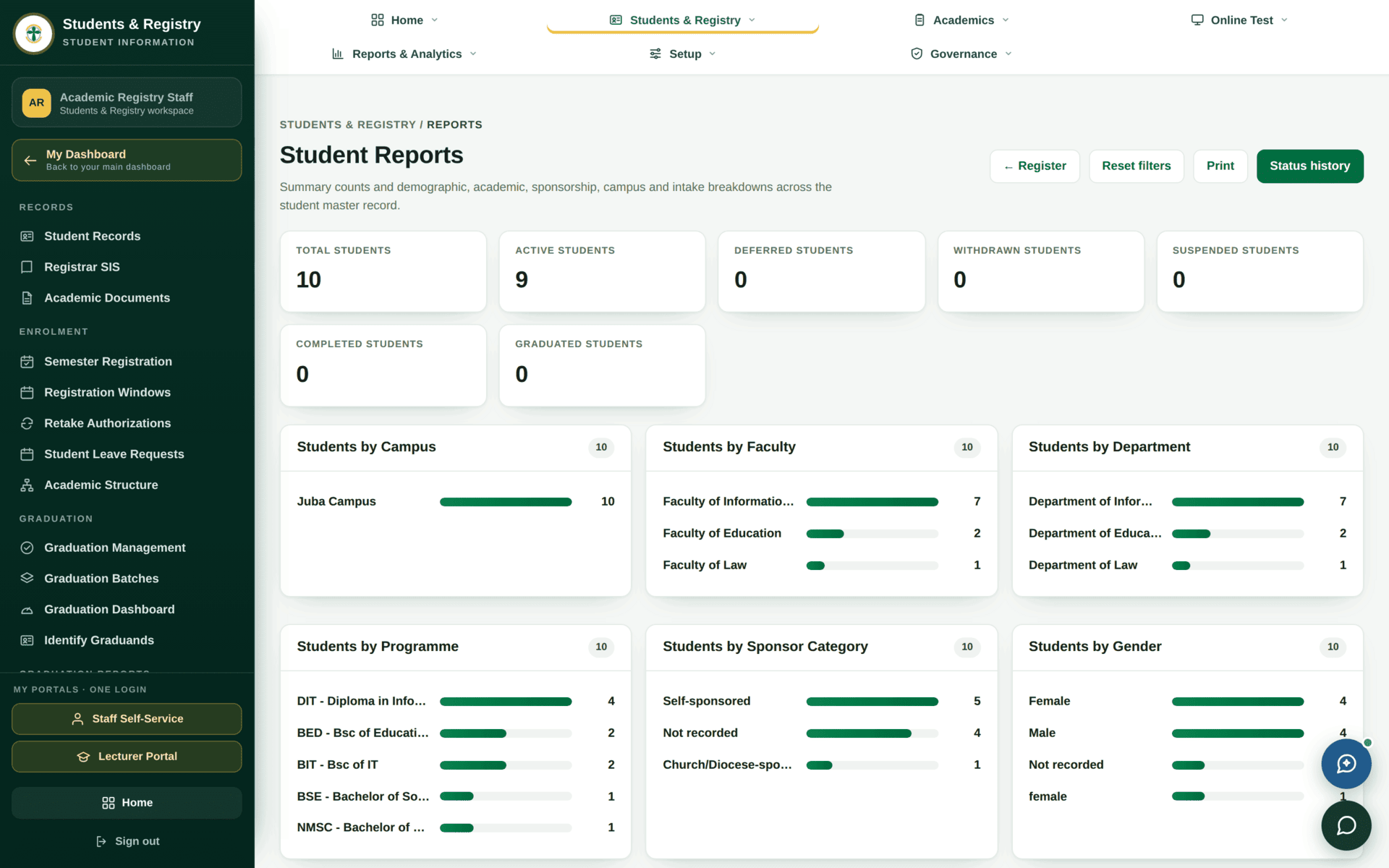This screenshot has width=1389, height=868.
Task: Click the My Dashboard back arrow icon
Action: click(x=30, y=160)
